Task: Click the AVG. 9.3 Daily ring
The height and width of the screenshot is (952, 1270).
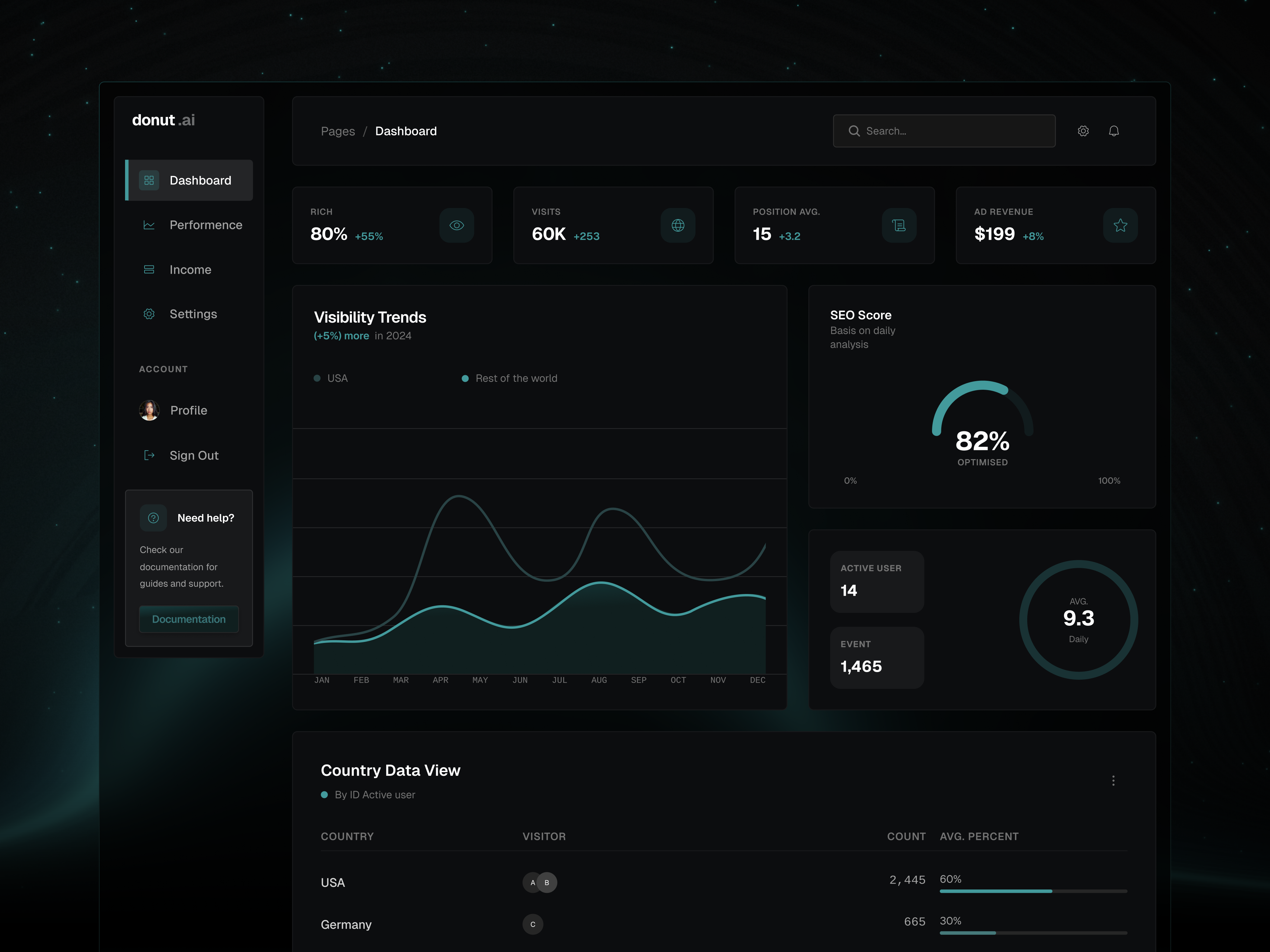Action: coord(1078,620)
